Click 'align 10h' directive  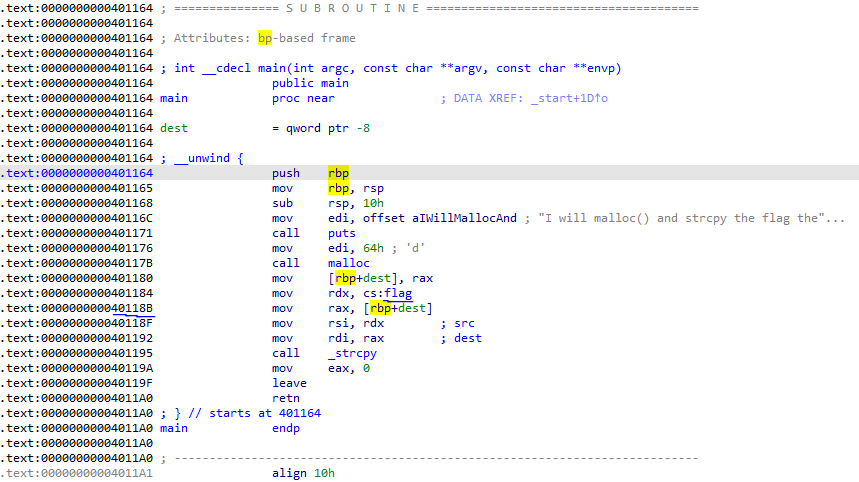(x=303, y=473)
